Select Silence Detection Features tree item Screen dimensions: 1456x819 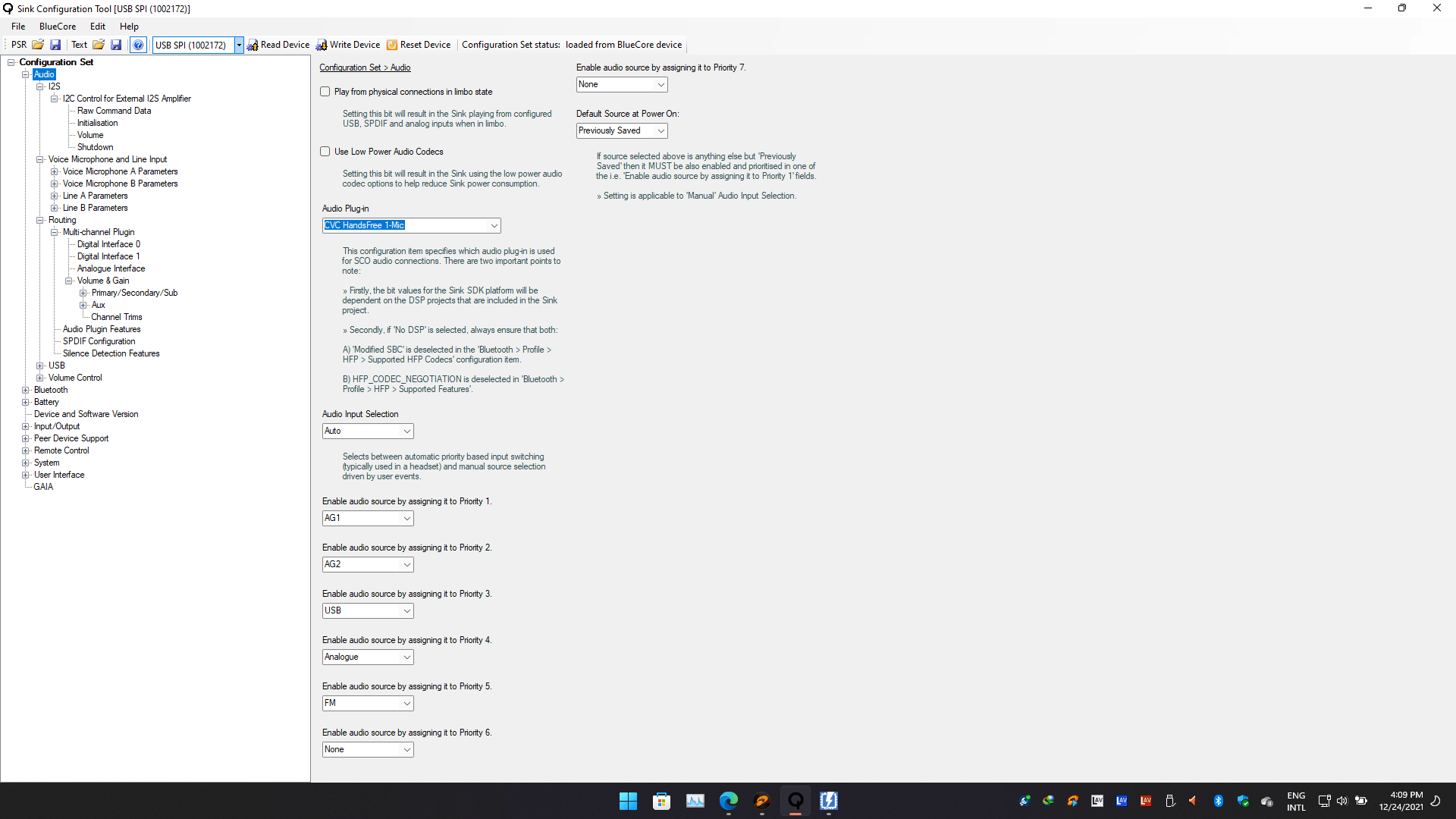coord(111,353)
